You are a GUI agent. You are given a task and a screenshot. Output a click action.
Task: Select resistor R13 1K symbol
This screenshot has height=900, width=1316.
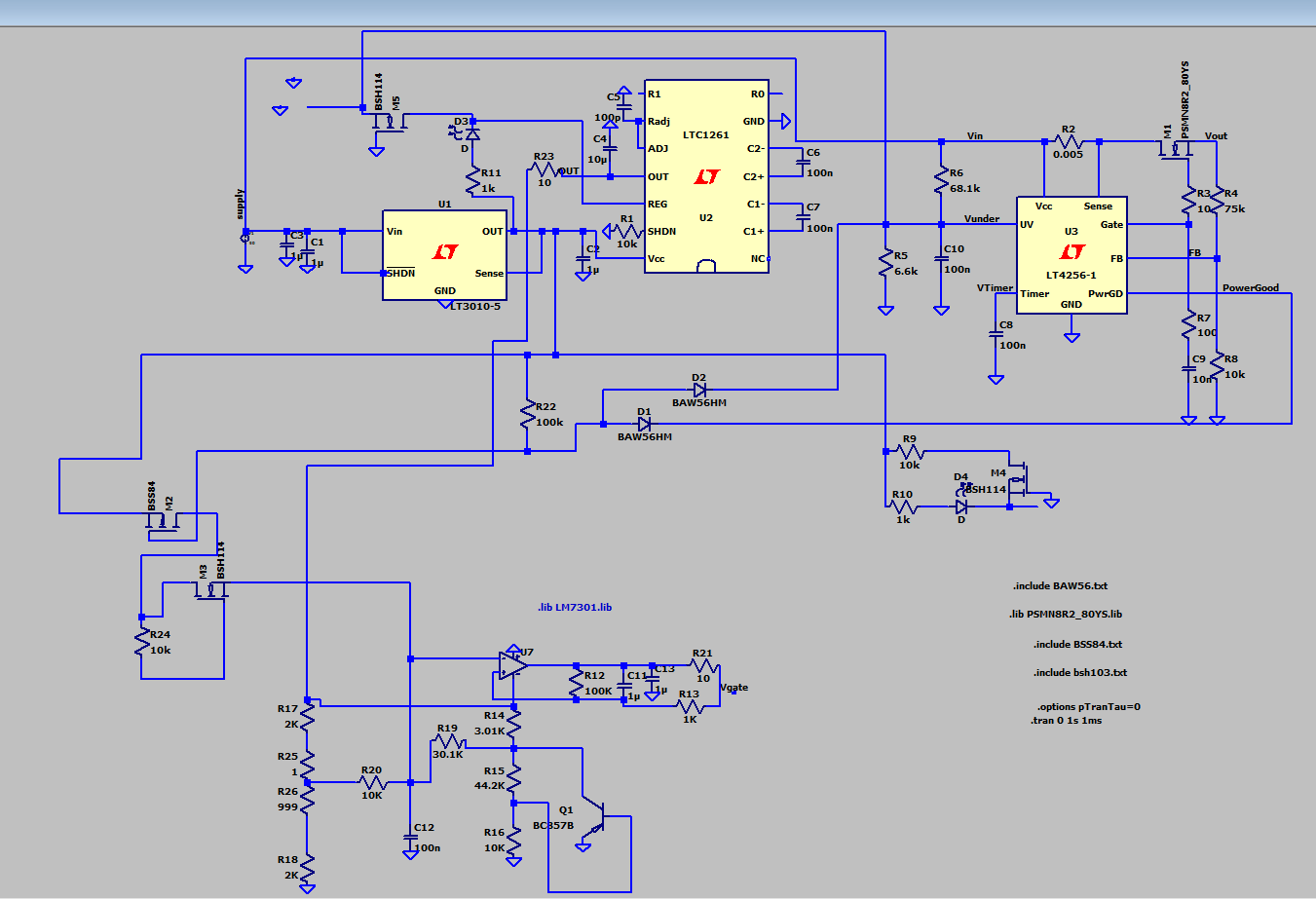691,707
